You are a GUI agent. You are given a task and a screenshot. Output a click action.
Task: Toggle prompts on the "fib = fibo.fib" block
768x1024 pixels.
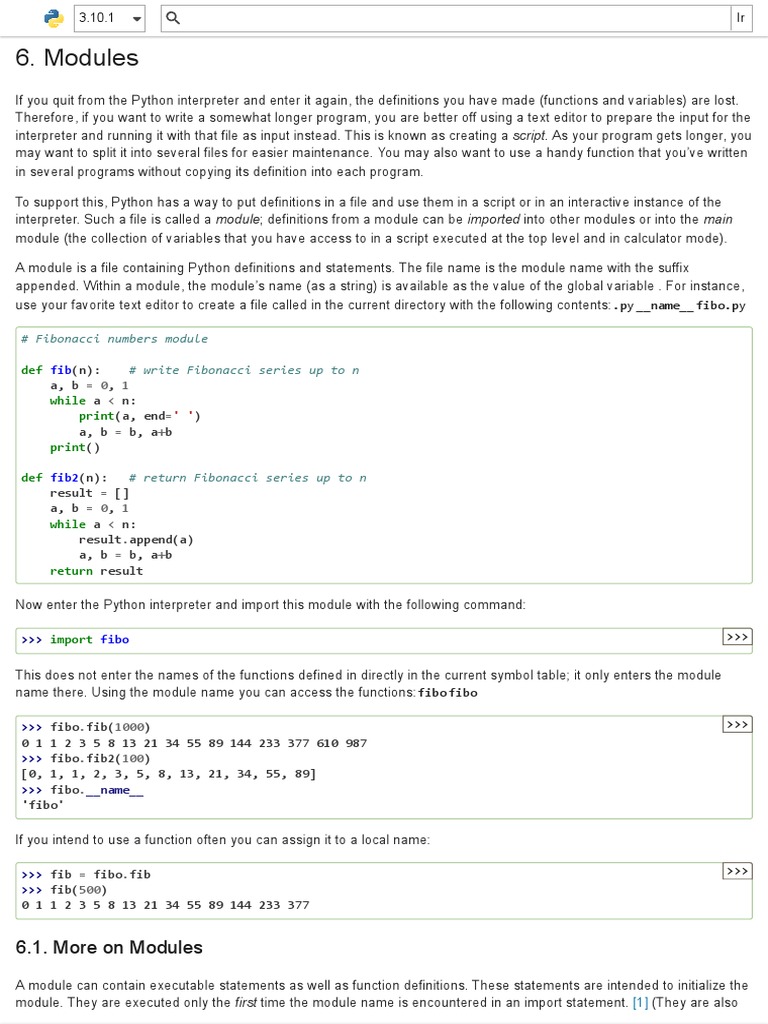click(737, 872)
